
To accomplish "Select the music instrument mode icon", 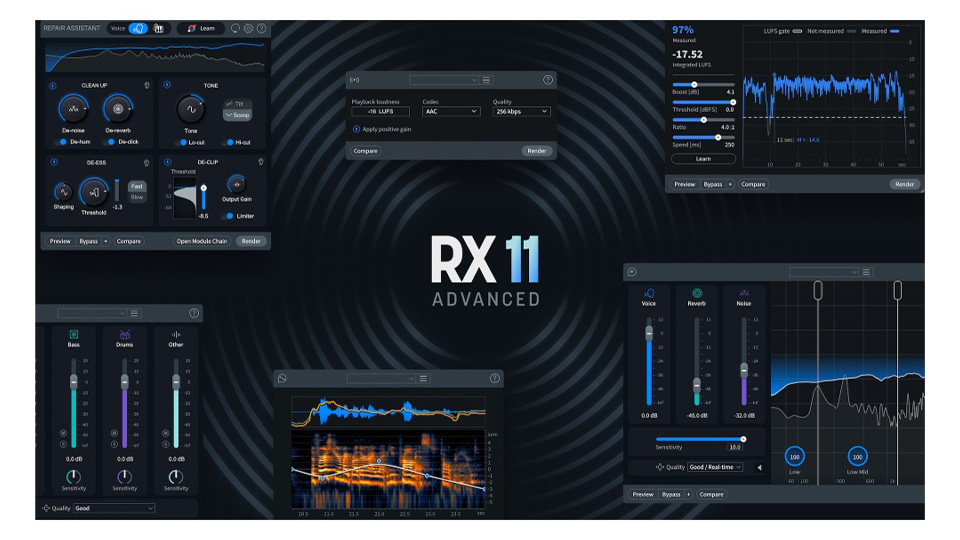I will (158, 28).
